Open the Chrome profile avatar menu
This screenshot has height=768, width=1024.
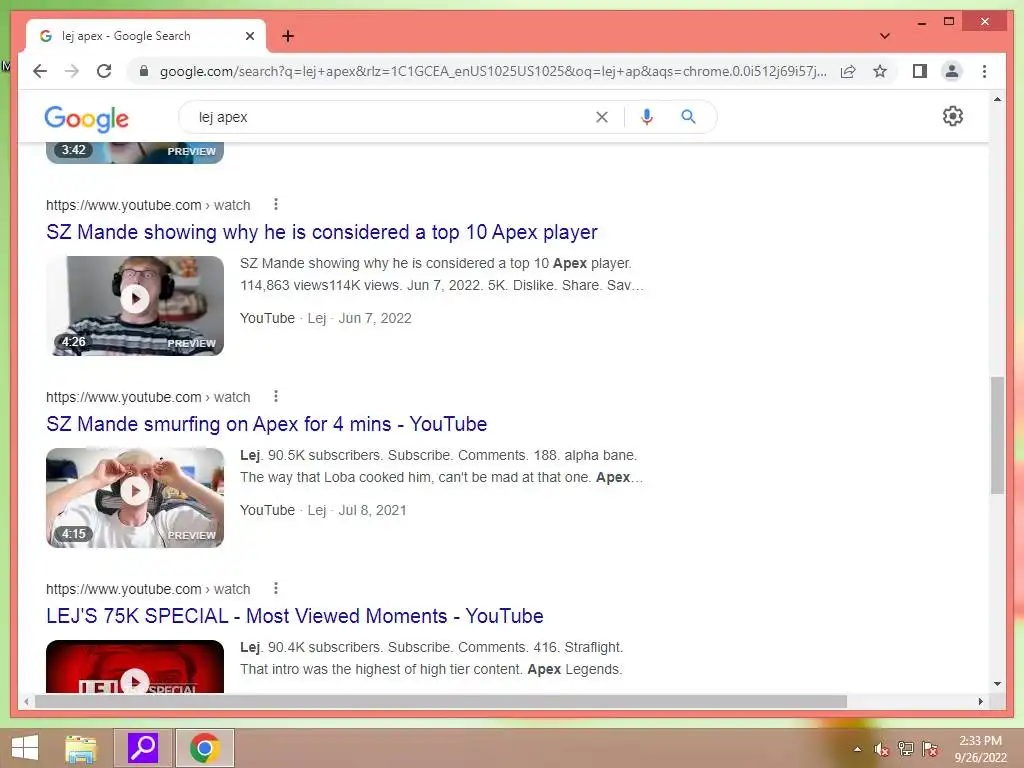952,71
